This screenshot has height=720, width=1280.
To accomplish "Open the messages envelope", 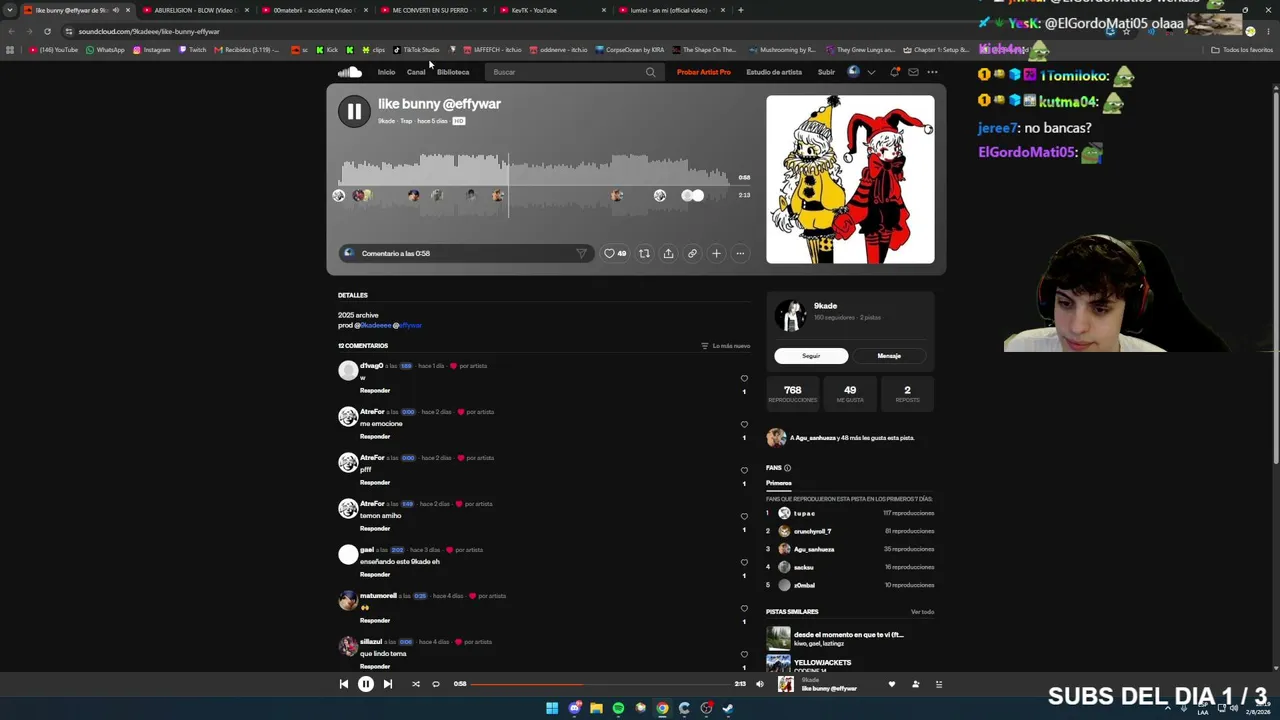I will pos(913,72).
